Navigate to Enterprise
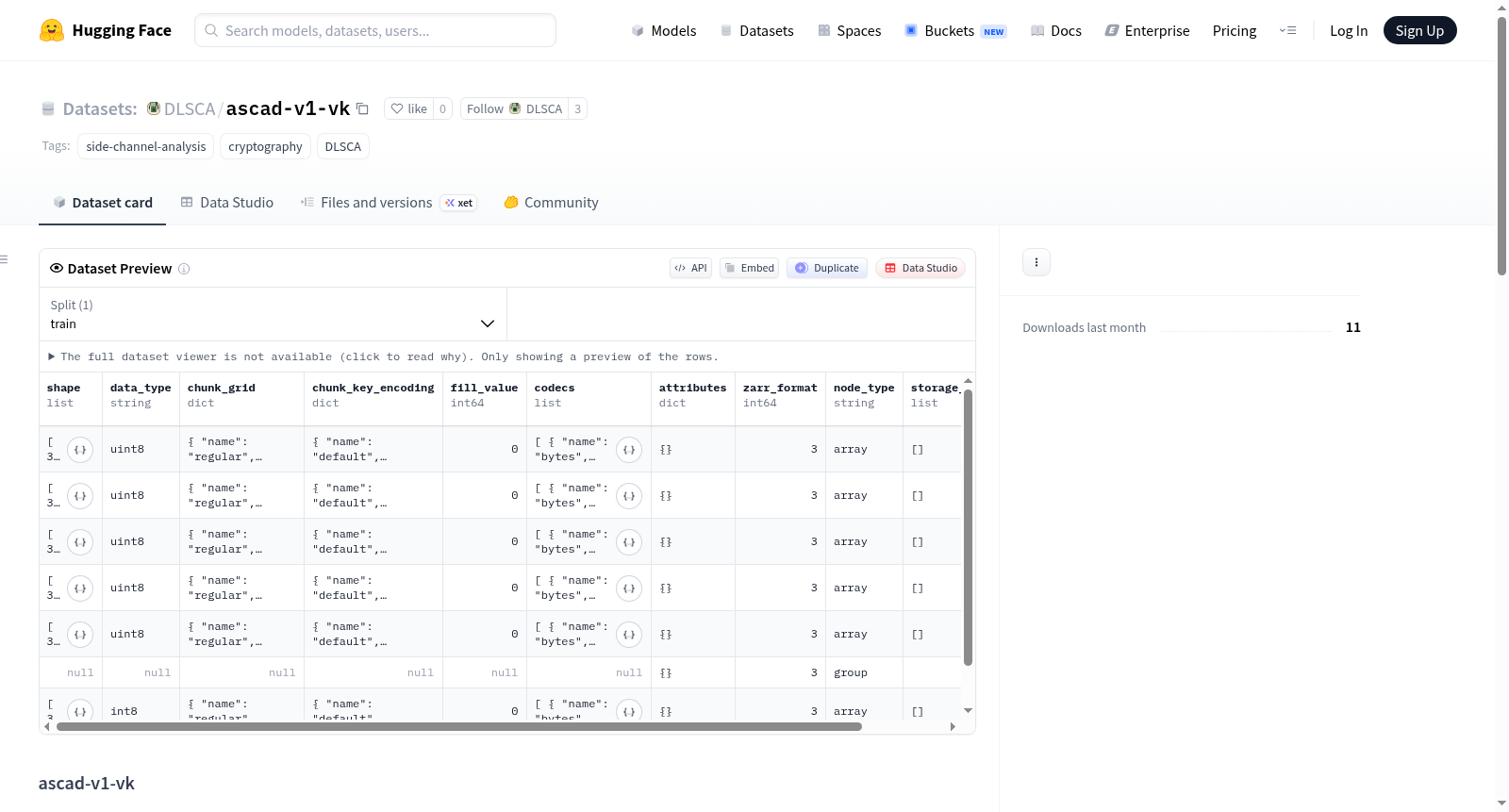The width and height of the screenshot is (1509, 812). click(x=1147, y=30)
